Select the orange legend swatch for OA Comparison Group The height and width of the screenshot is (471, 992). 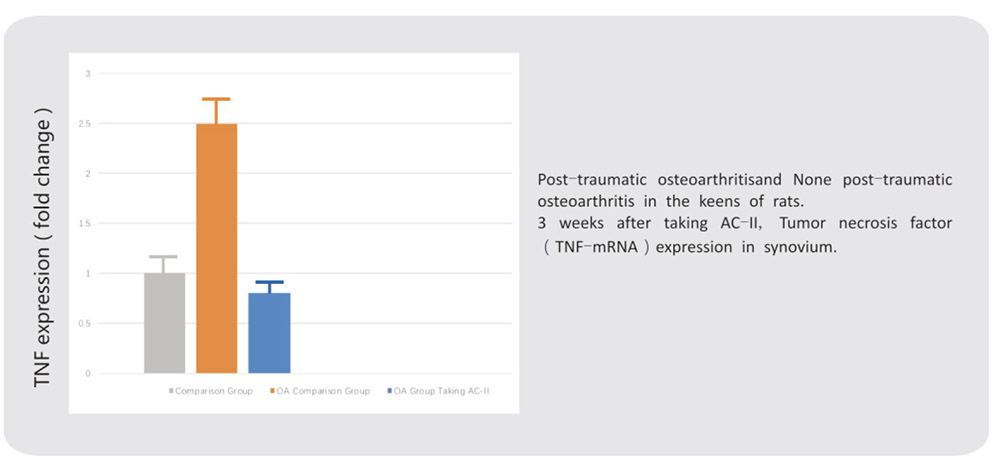pos(272,391)
